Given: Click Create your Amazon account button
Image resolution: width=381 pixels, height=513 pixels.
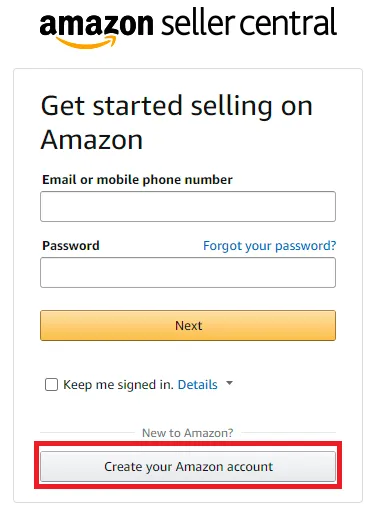Looking at the screenshot, I should (x=188, y=466).
